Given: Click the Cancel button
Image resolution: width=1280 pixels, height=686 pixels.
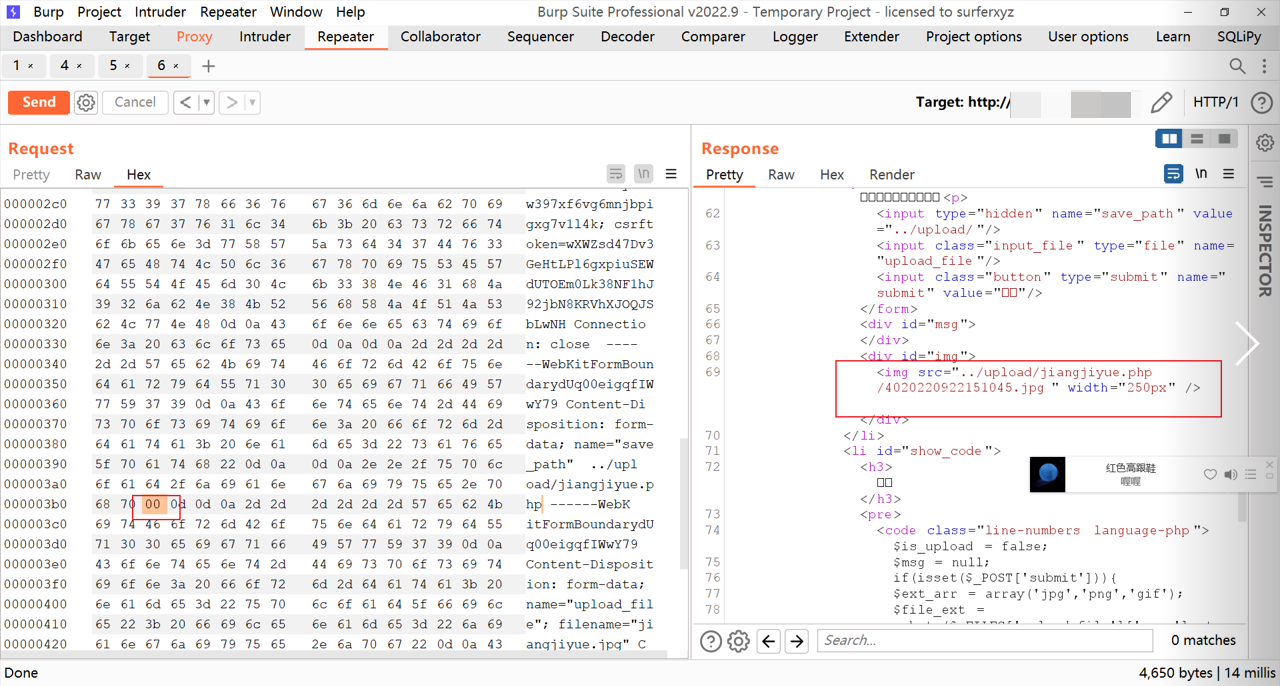Looking at the screenshot, I should click(135, 102).
